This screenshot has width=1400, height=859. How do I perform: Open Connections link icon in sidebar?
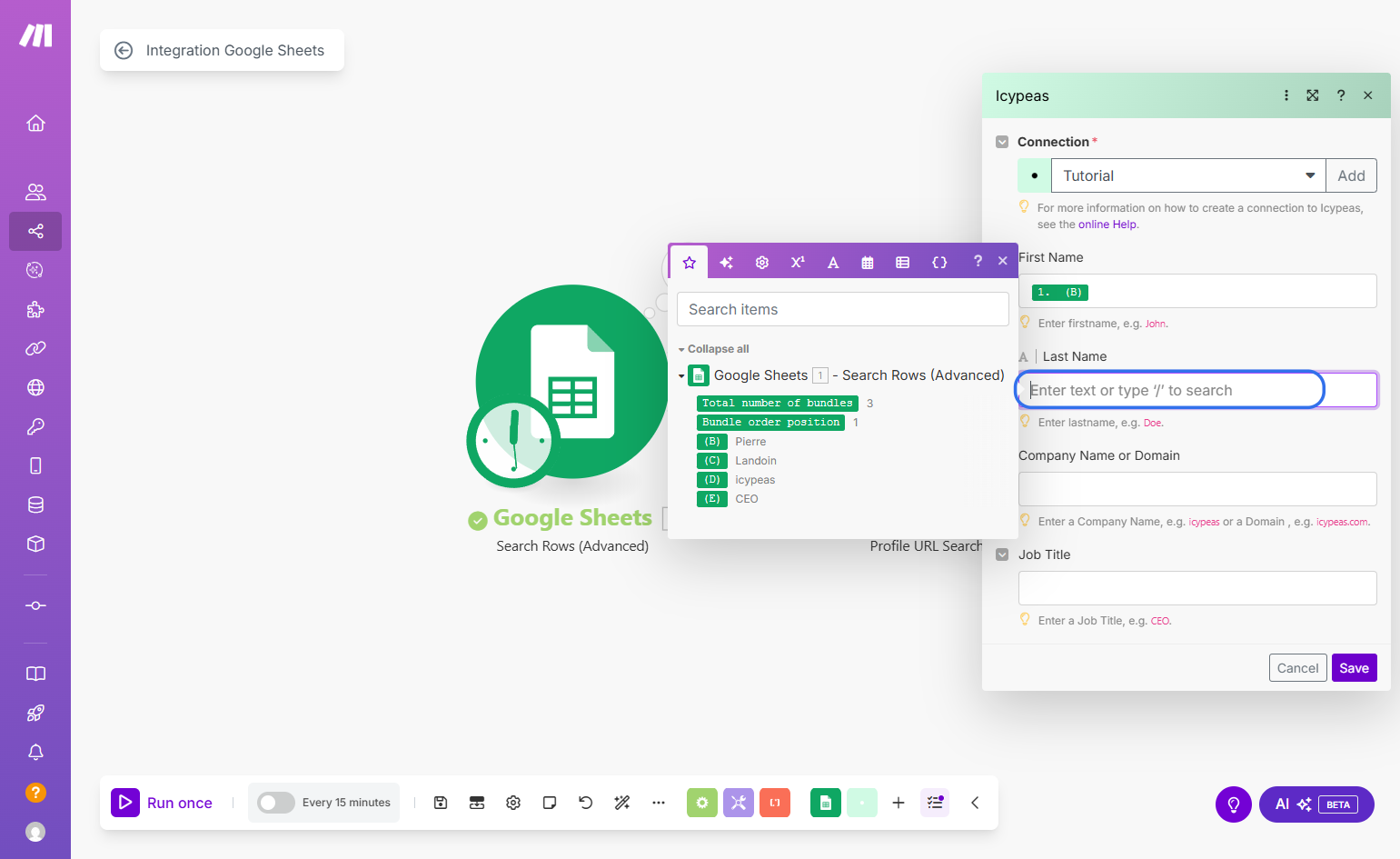pyautogui.click(x=35, y=348)
